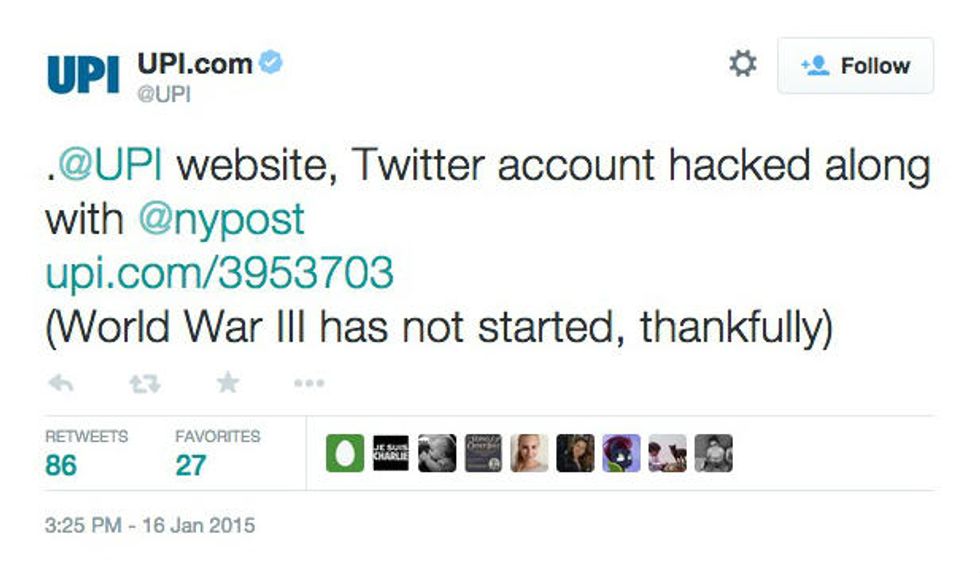Screen dimensions: 980x573
Task: Click the green egg avatar
Action: tap(345, 453)
